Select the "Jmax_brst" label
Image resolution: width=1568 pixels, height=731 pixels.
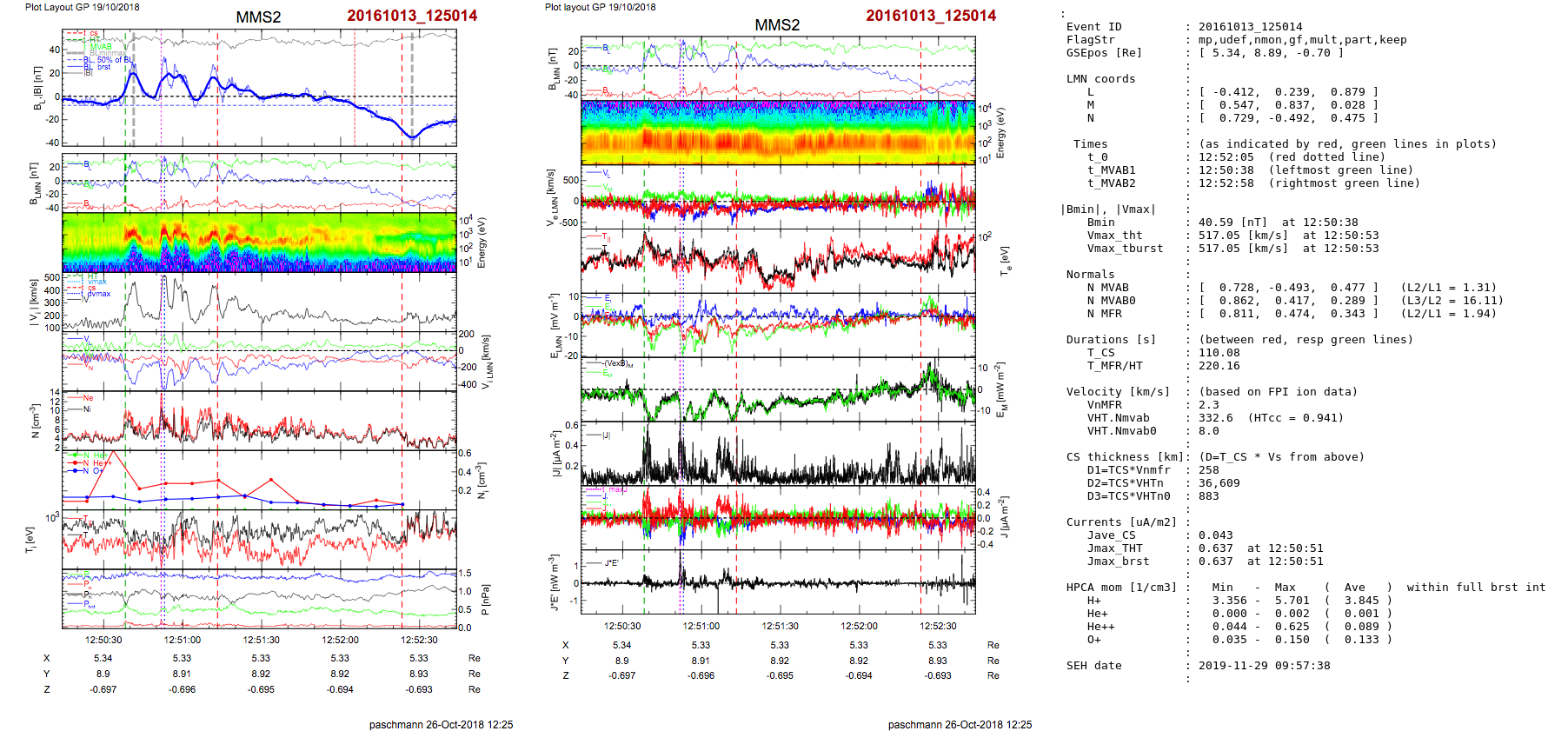(x=1118, y=562)
